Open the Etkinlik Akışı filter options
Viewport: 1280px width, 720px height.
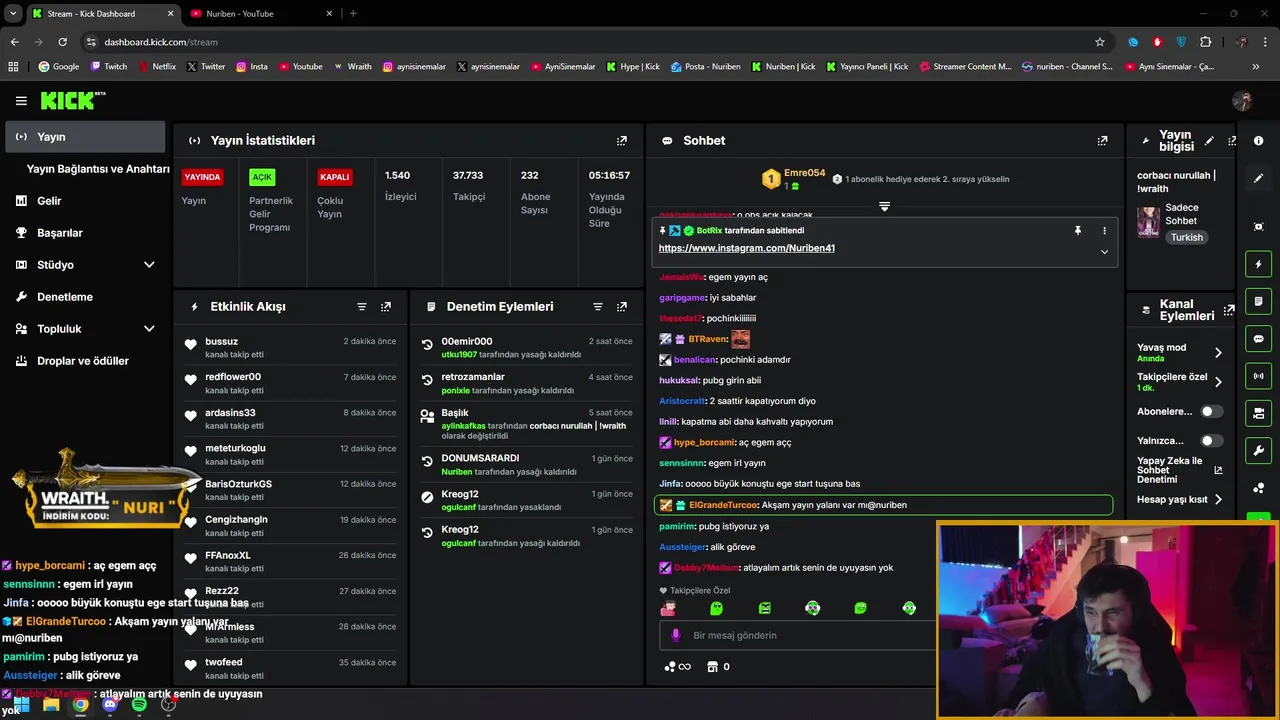coord(362,307)
